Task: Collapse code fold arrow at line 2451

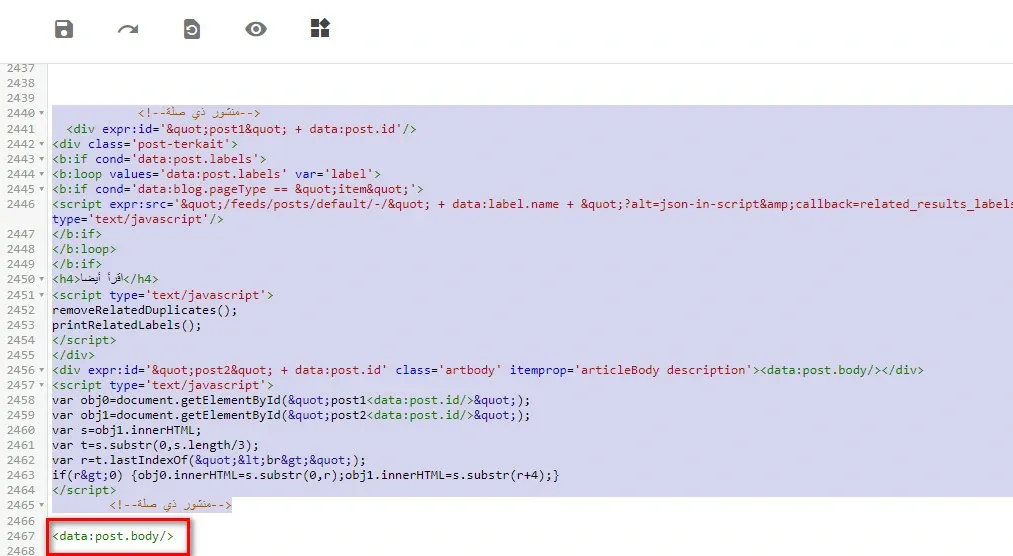Action: tap(42, 295)
